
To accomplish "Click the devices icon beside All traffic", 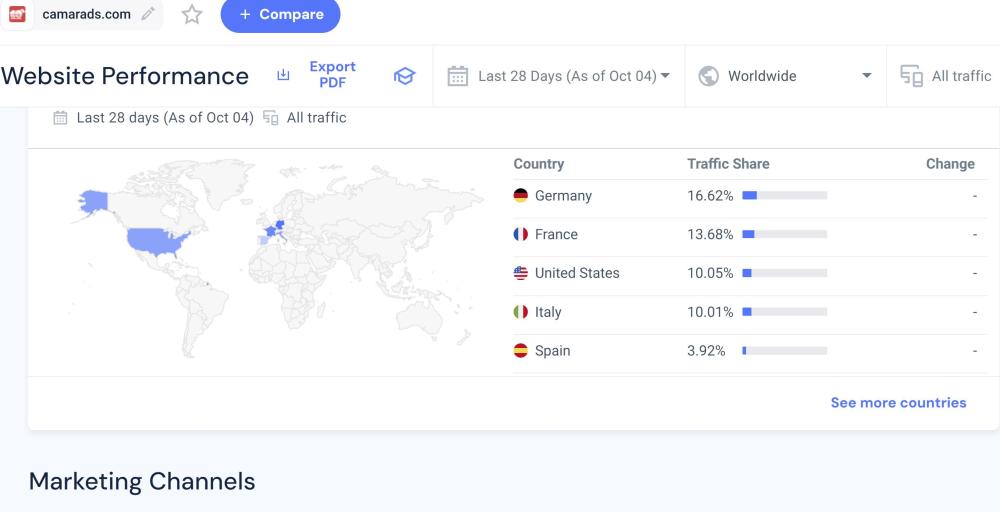I will [x=911, y=76].
